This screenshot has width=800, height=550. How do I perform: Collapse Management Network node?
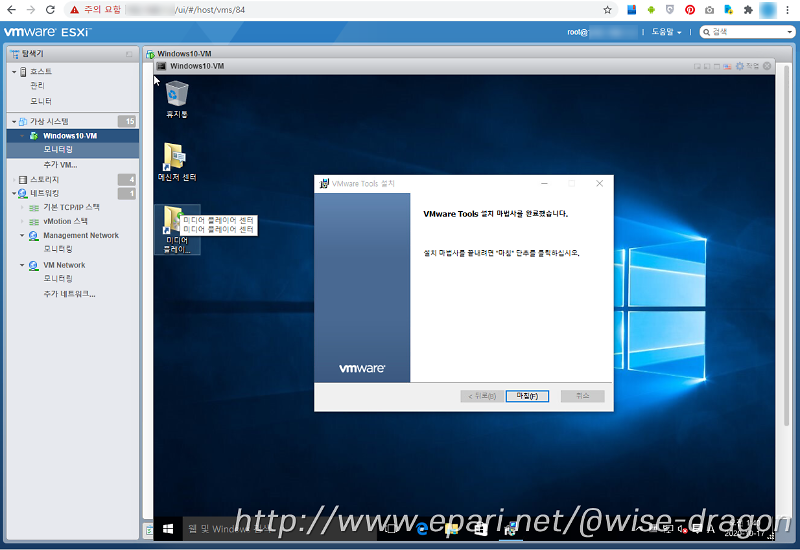pyautogui.click(x=22, y=236)
